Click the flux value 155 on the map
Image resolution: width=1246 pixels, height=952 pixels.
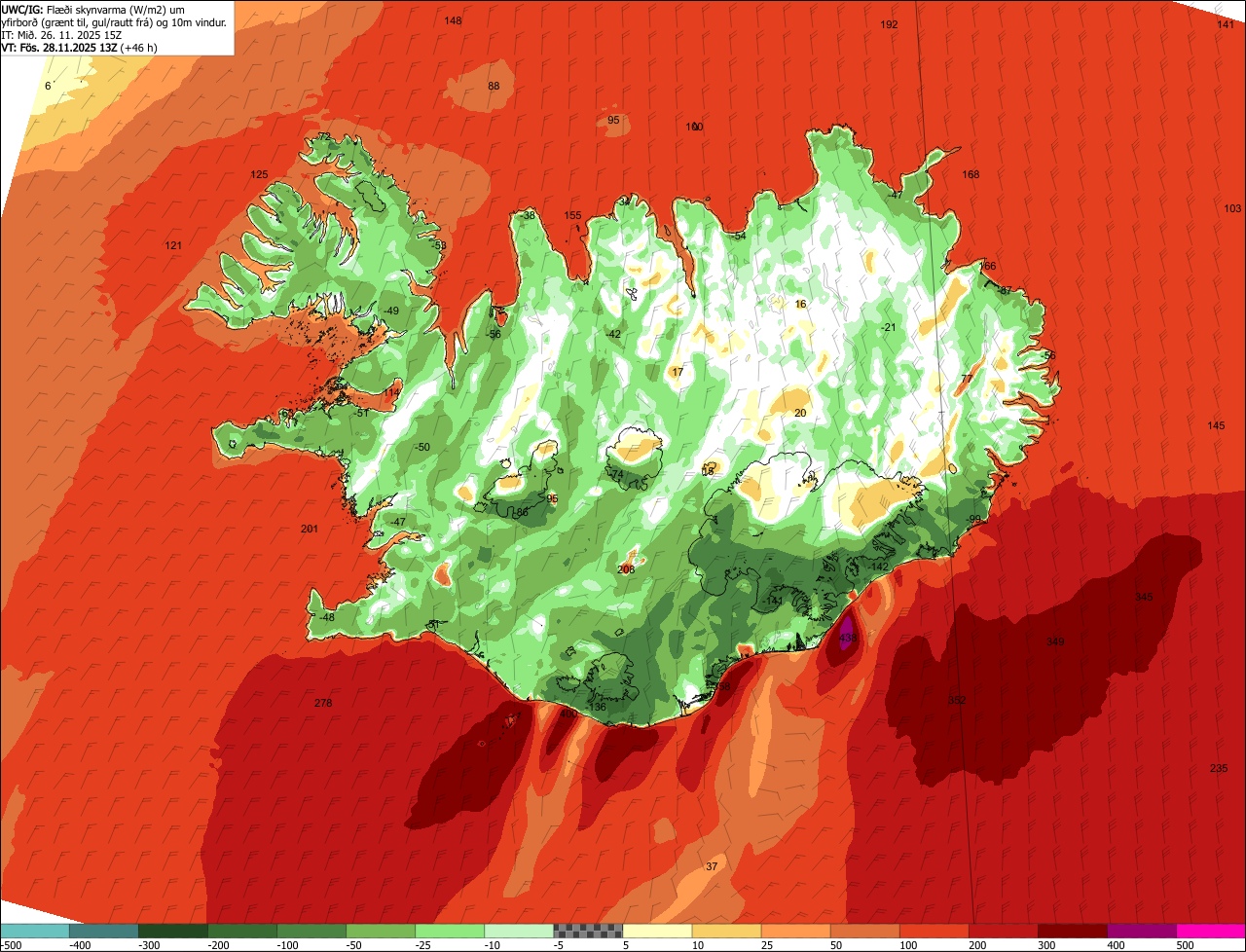[573, 215]
